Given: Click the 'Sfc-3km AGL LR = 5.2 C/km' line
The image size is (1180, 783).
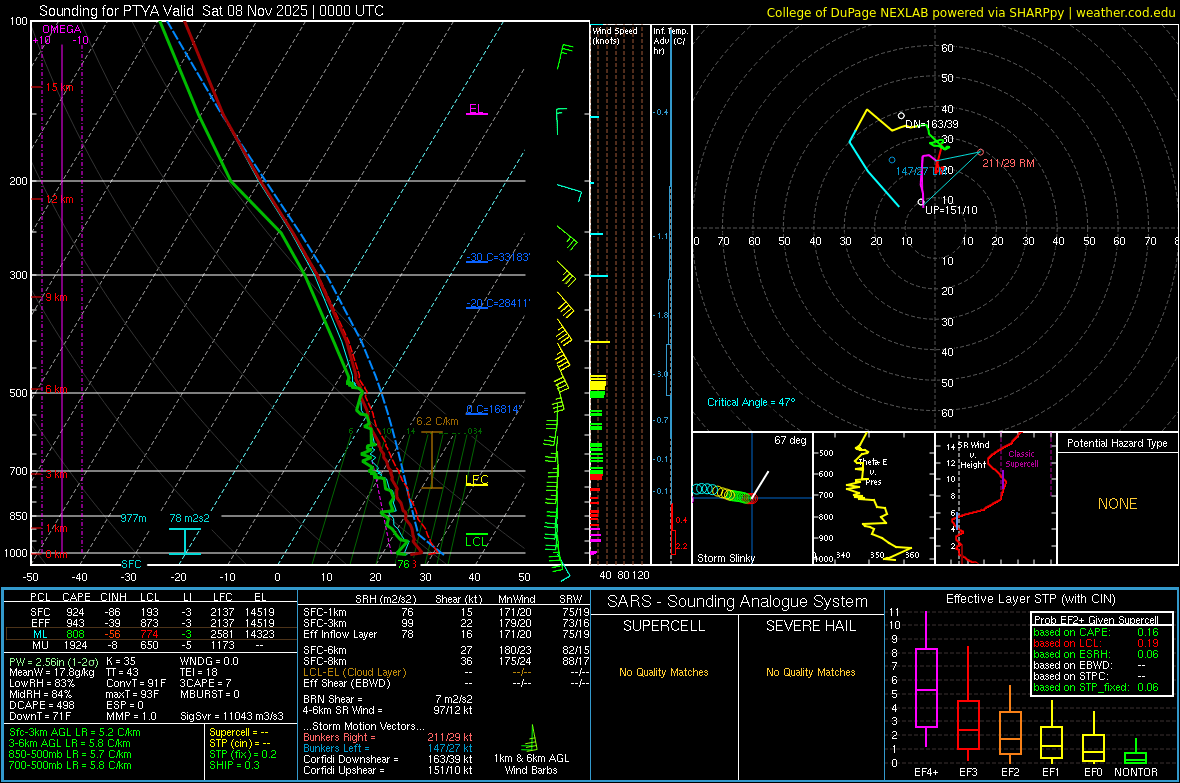Looking at the screenshot, I should pos(75,732).
